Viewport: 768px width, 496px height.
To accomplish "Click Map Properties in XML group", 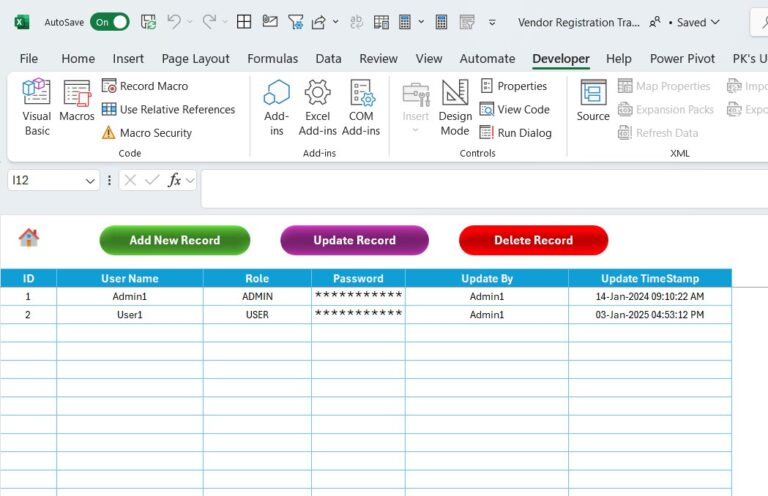I will click(x=664, y=86).
